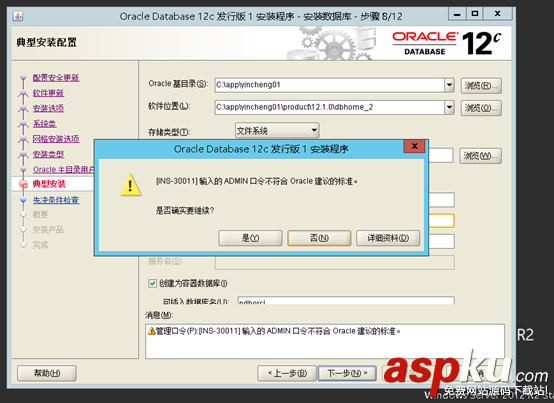
Task: Open Oracle 主目录用户 step link
Action: [63, 170]
